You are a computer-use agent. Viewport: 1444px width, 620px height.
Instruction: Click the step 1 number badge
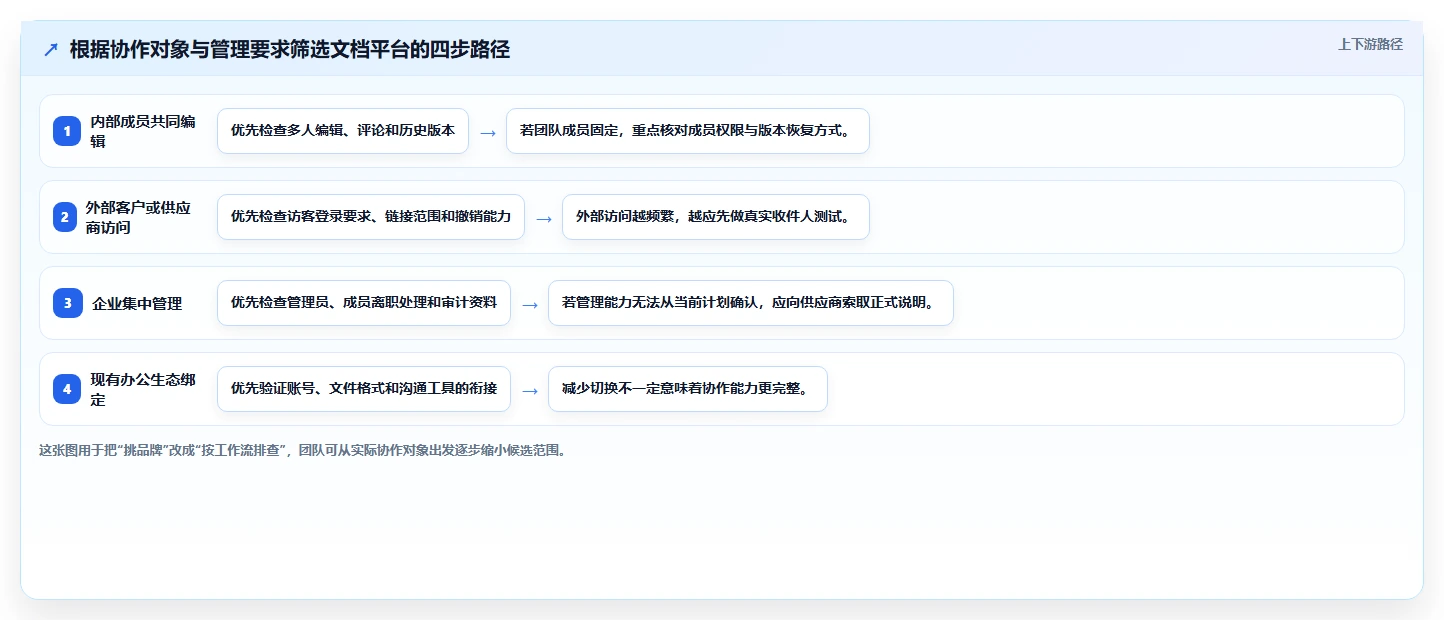[x=67, y=131]
